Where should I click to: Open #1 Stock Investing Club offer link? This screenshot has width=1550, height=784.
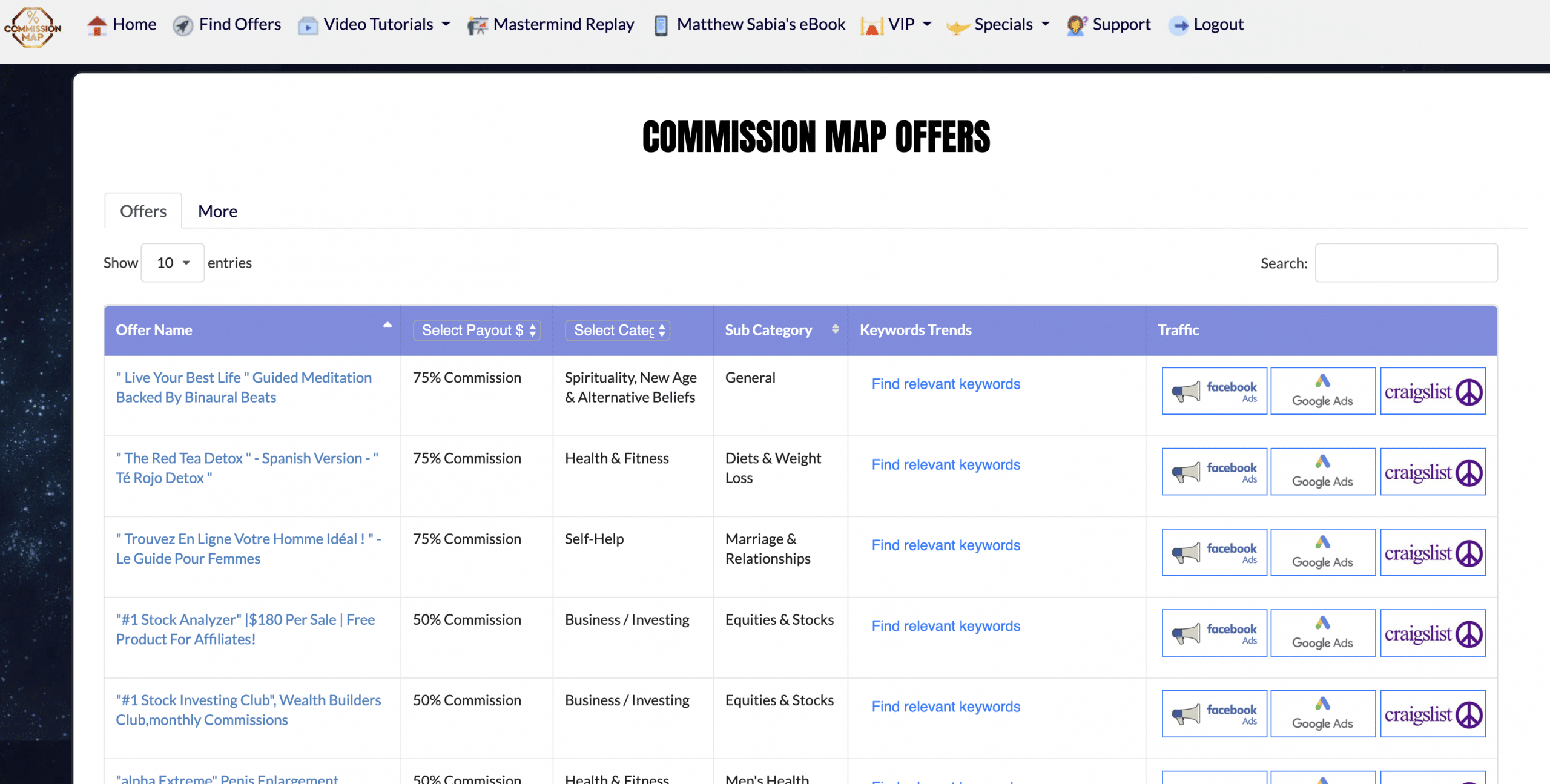click(x=248, y=710)
